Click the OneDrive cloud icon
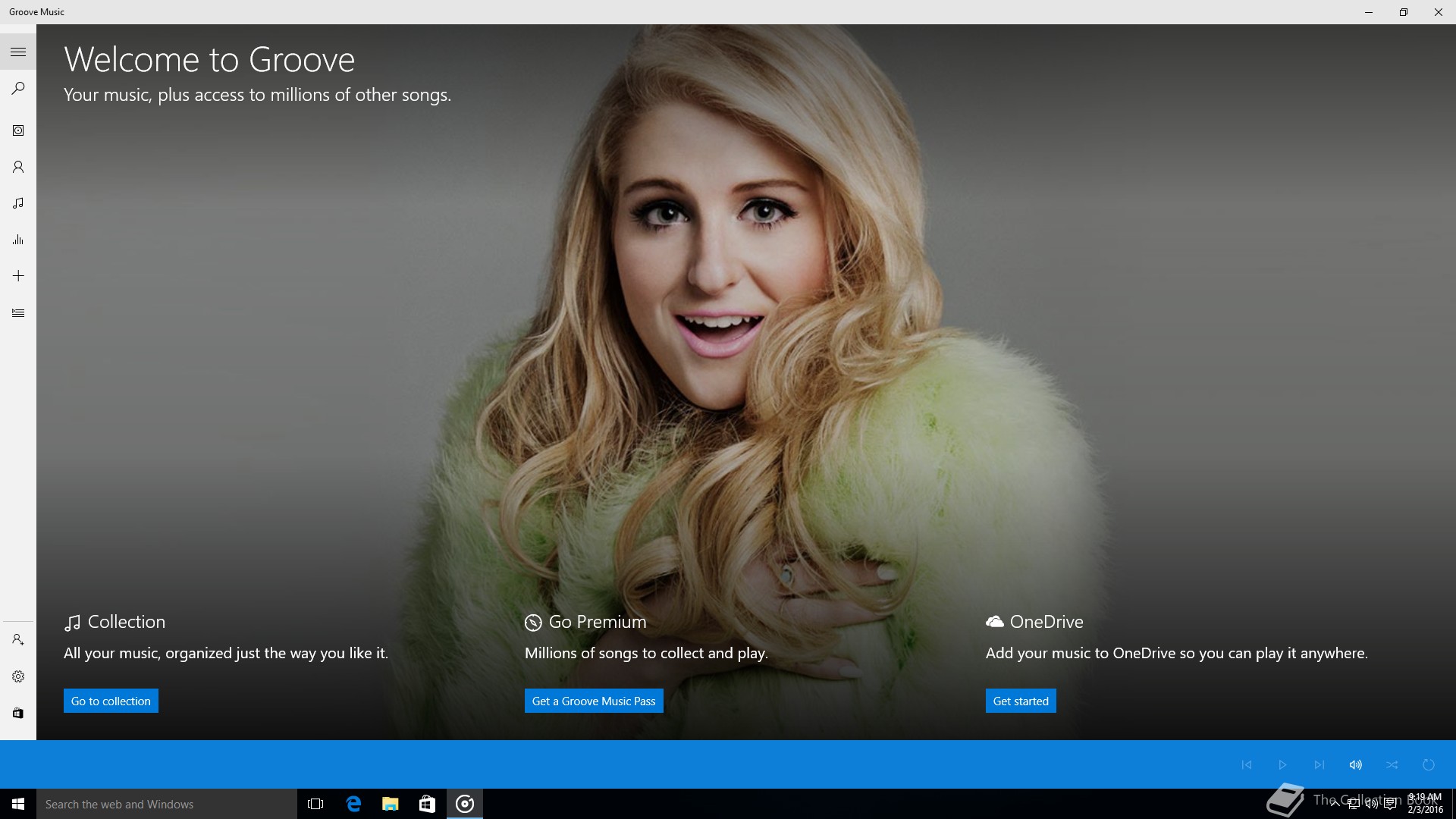 [x=994, y=622]
